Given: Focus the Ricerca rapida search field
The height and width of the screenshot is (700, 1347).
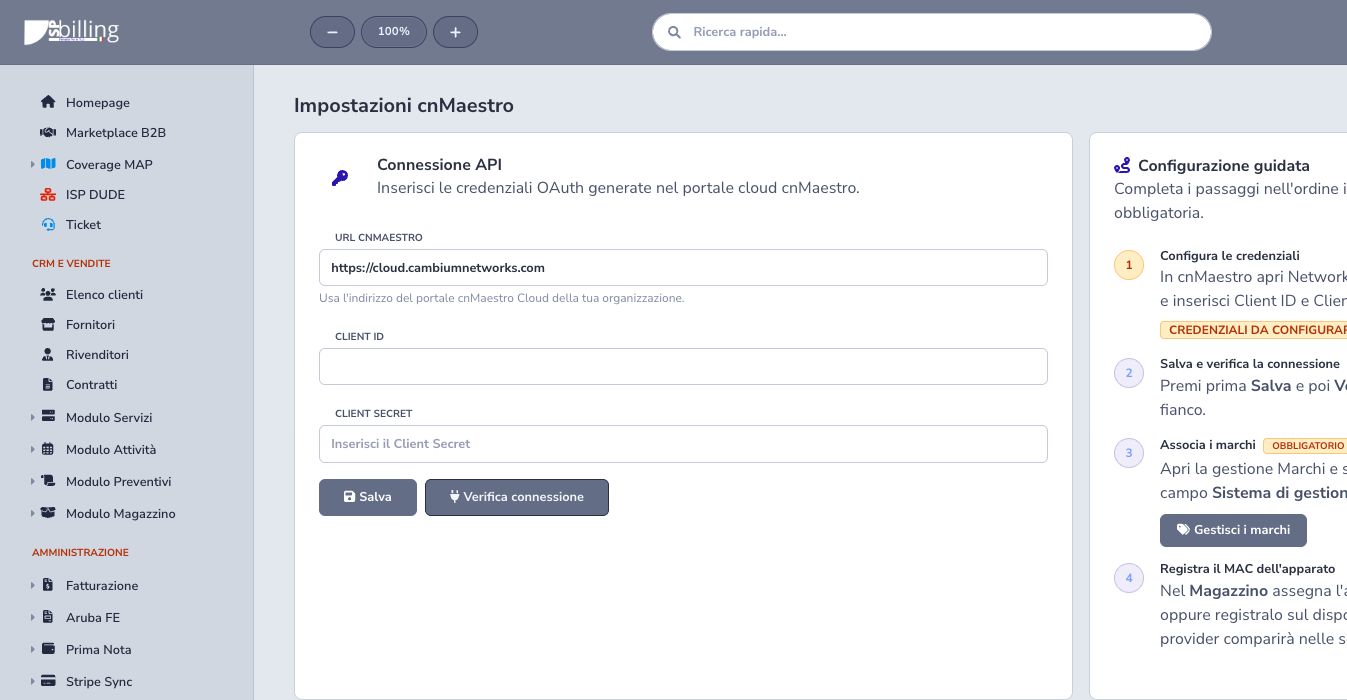Looking at the screenshot, I should click(932, 32).
